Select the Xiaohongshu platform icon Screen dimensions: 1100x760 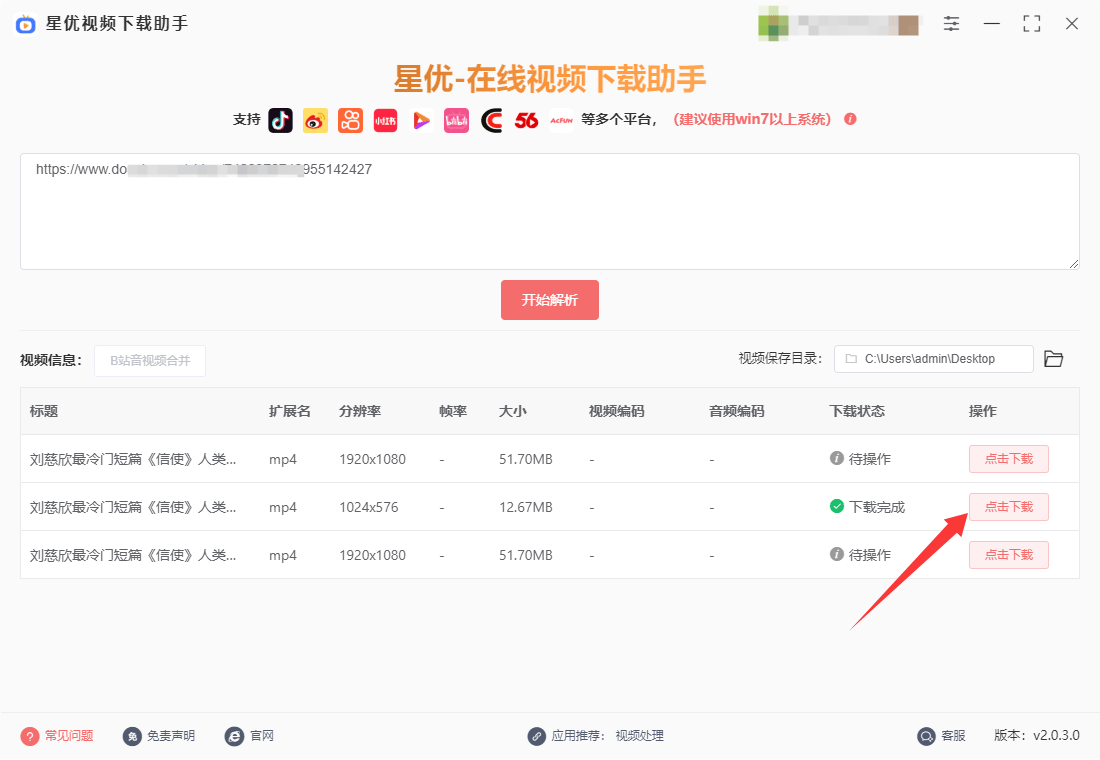click(x=385, y=119)
